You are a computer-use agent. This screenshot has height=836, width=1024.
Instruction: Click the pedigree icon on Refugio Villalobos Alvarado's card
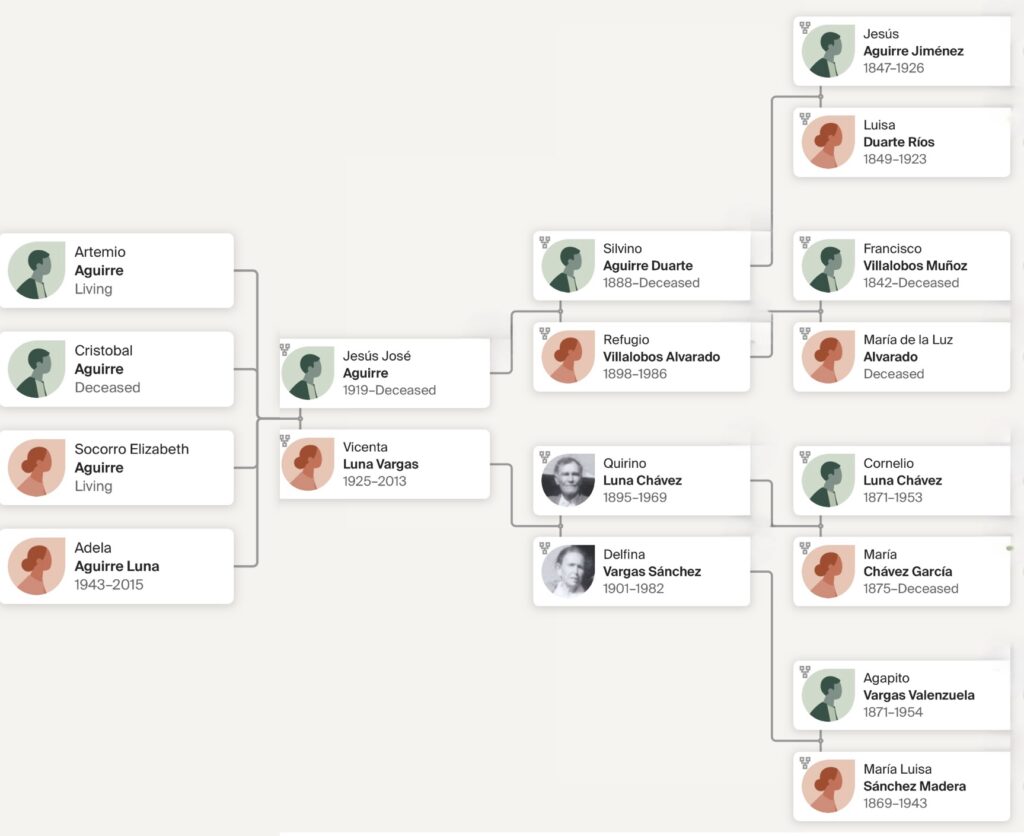[545, 333]
